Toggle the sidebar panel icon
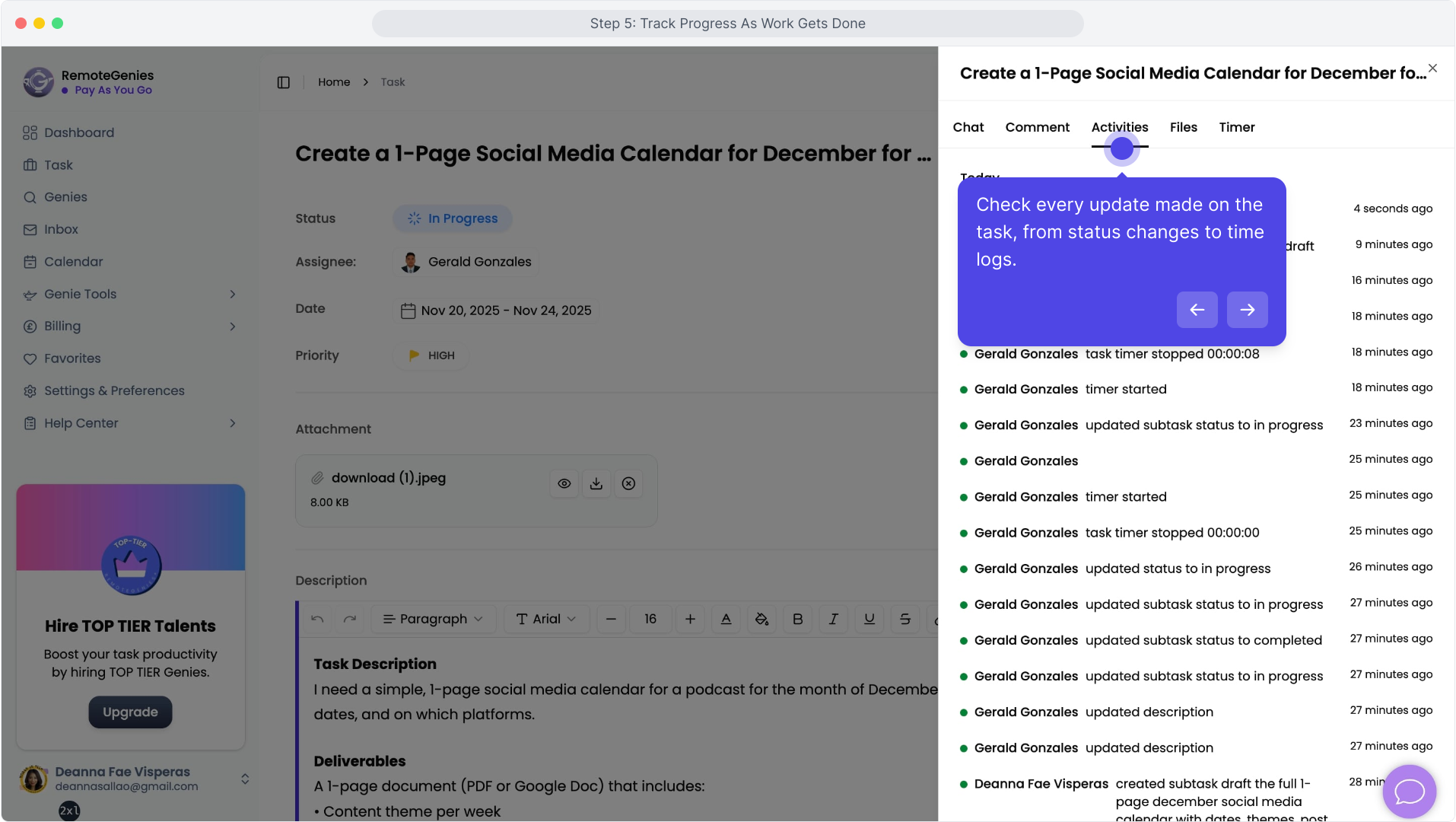 (284, 82)
